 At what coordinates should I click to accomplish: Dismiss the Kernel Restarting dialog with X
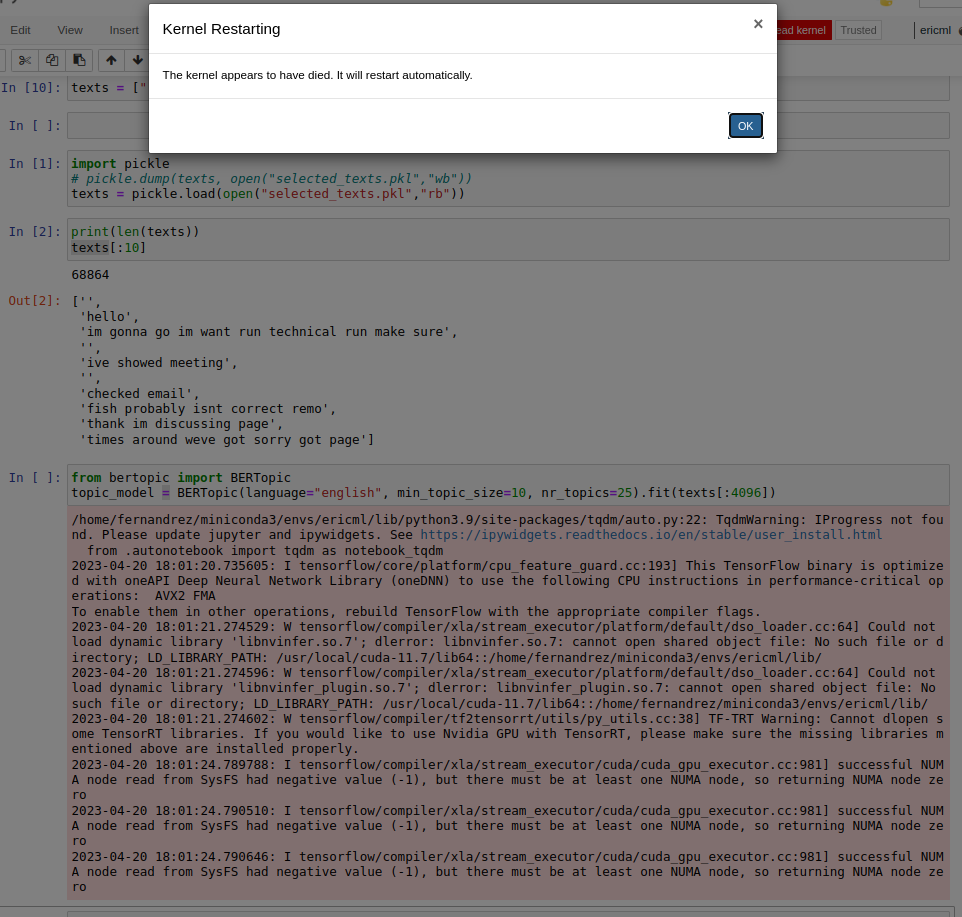[757, 23]
